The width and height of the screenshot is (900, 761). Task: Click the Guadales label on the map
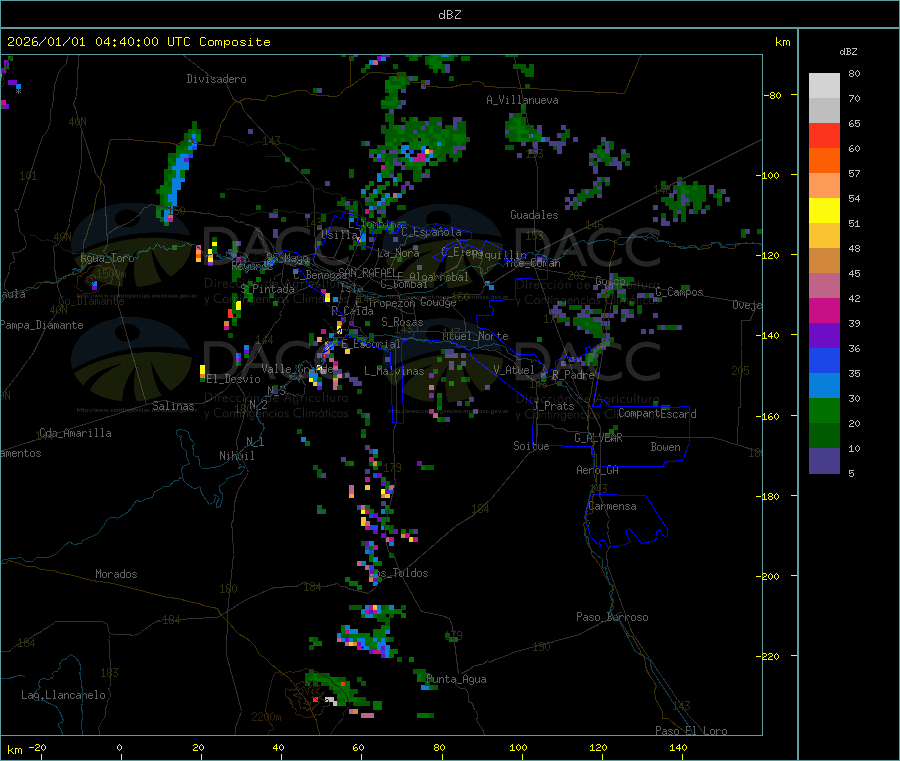[534, 215]
